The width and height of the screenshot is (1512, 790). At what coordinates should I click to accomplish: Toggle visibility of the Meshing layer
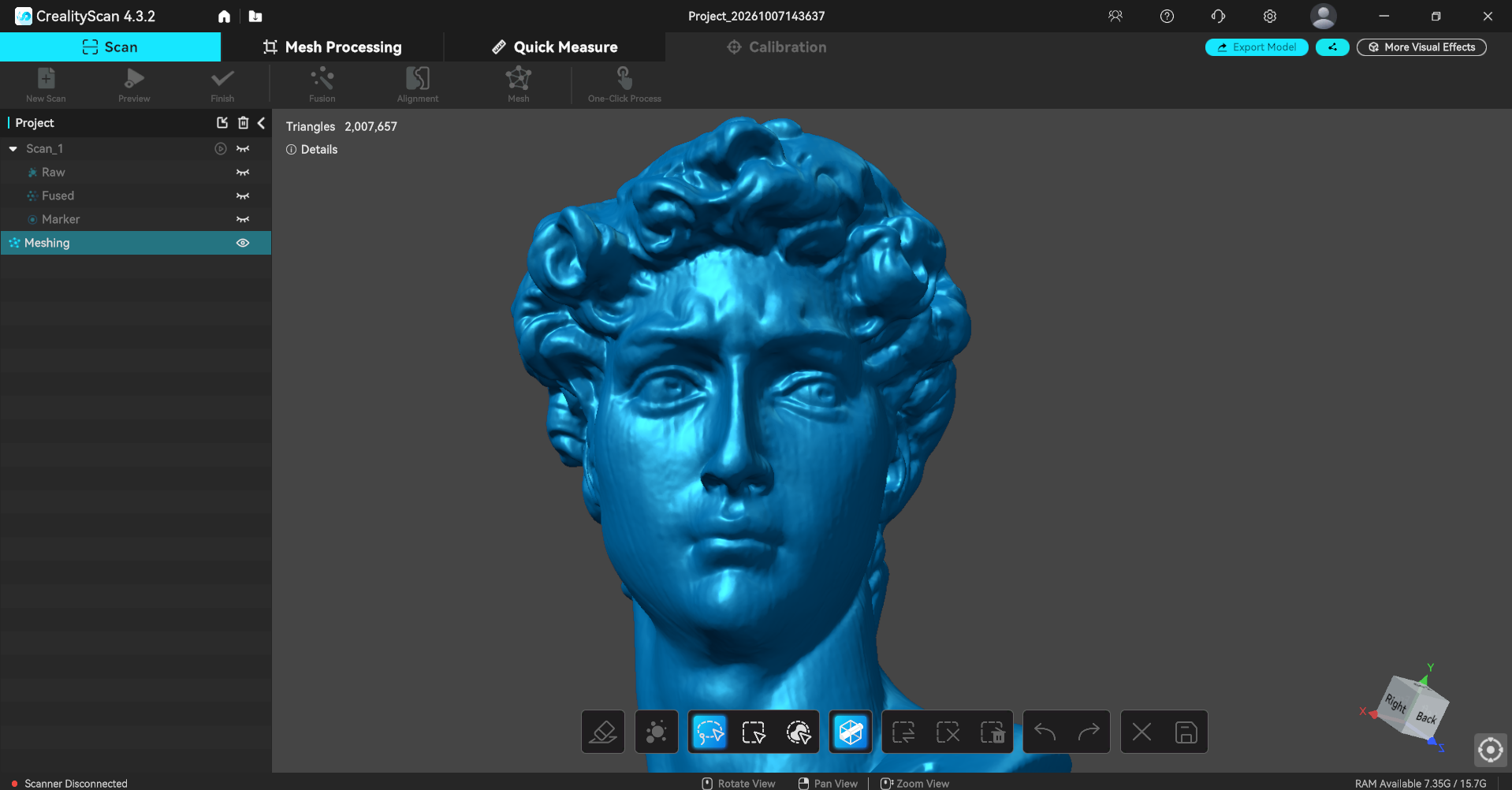pyautogui.click(x=243, y=243)
